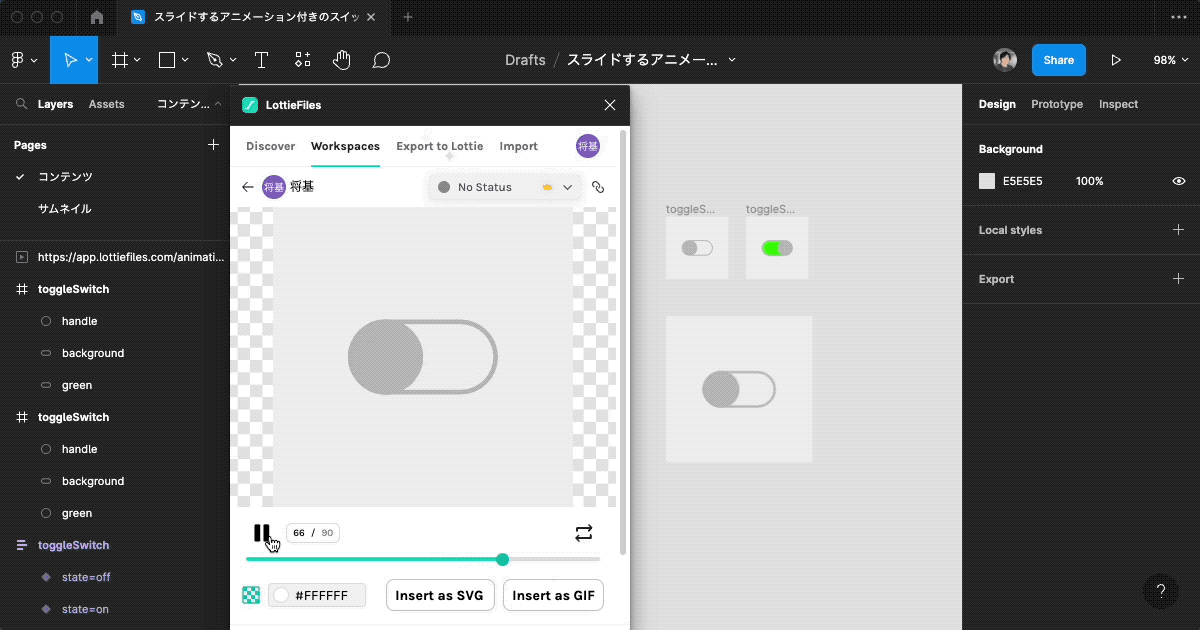Open the Comment tool
This screenshot has height=630, width=1200.
(x=381, y=60)
